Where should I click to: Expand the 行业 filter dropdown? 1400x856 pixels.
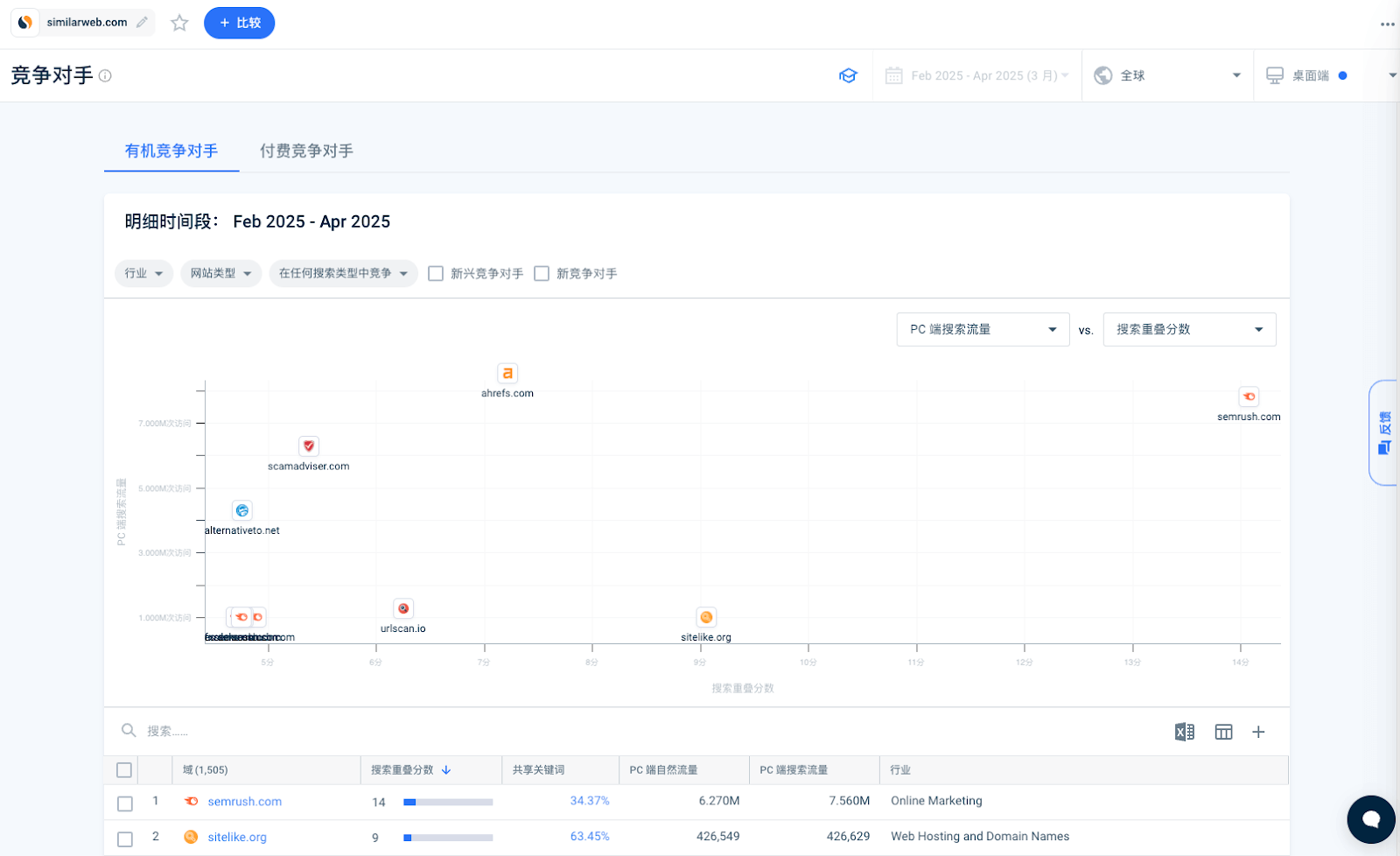pos(143,274)
